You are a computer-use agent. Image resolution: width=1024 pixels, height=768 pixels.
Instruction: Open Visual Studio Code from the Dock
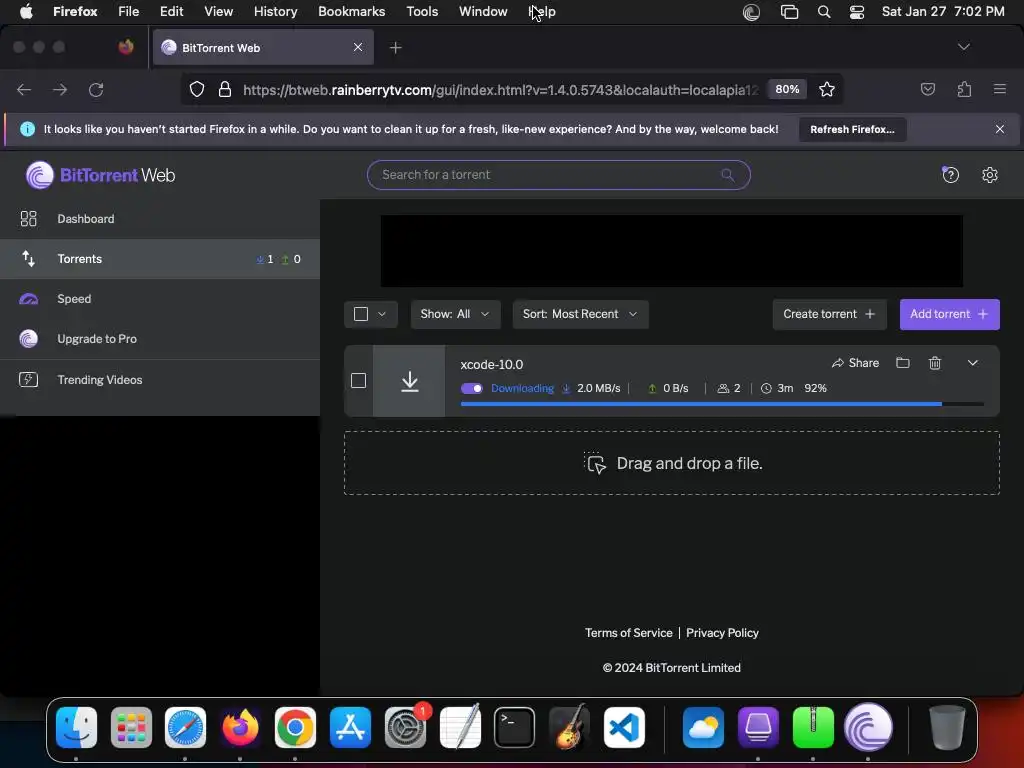[x=624, y=728]
